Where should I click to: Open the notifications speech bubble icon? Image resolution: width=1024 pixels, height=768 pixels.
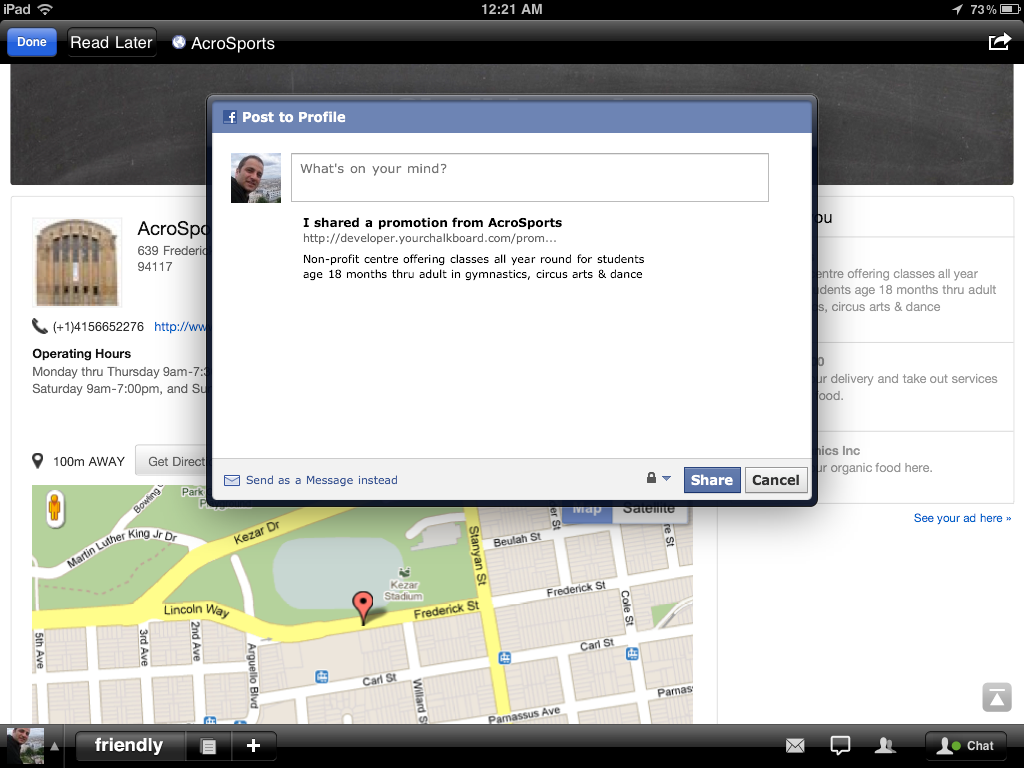click(x=840, y=745)
